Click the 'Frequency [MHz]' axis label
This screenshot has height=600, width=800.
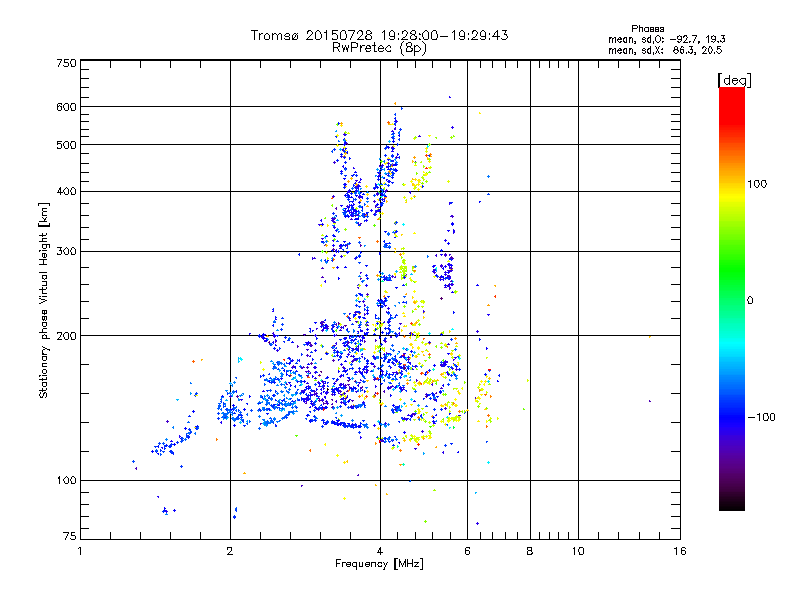point(379,564)
